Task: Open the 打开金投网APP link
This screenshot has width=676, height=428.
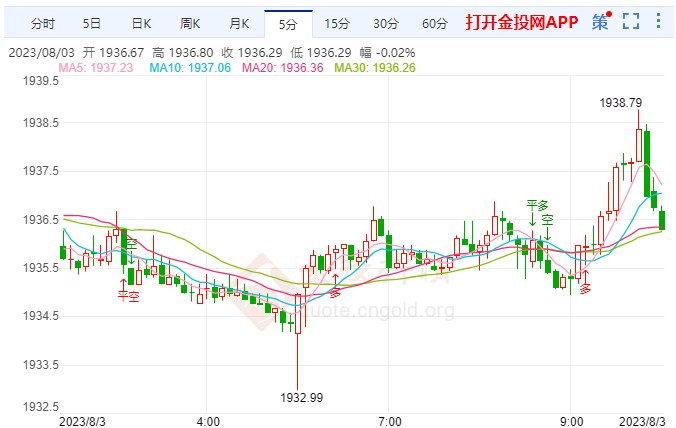Action: coord(522,22)
